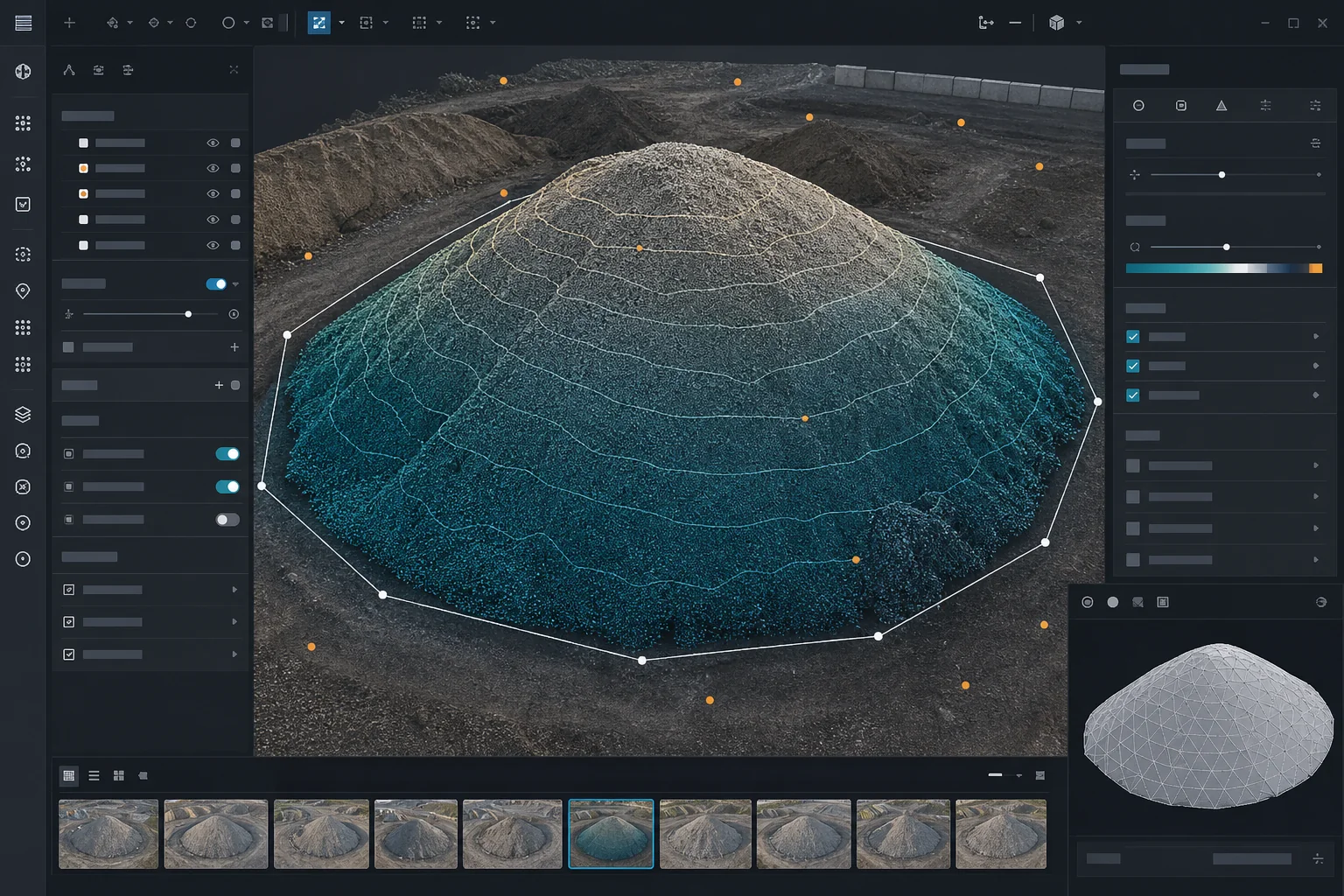Click the plus add icon in the top toolbar
This screenshot has height=896, width=1344.
click(69, 23)
